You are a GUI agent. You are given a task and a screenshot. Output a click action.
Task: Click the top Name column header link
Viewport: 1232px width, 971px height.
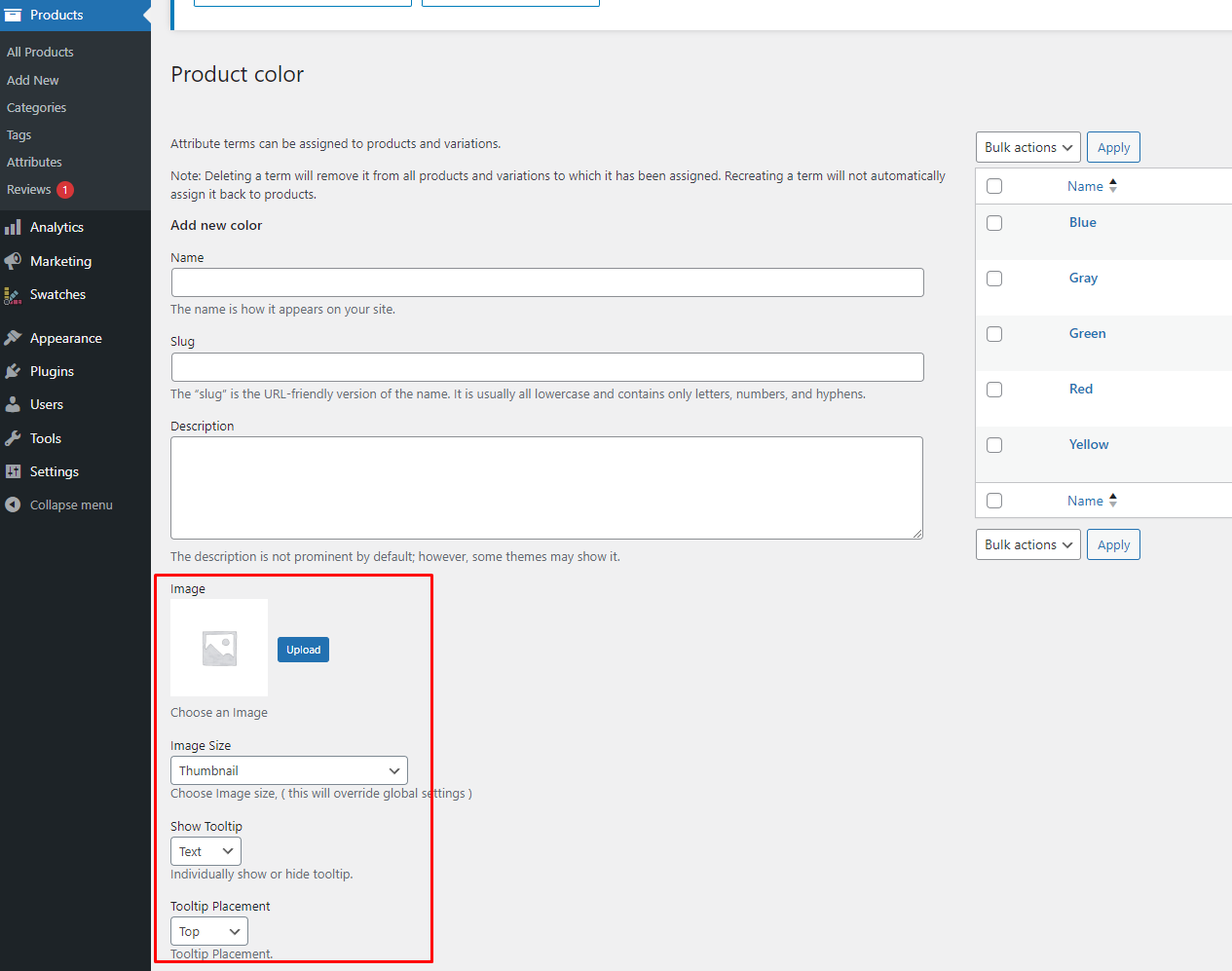(x=1085, y=186)
